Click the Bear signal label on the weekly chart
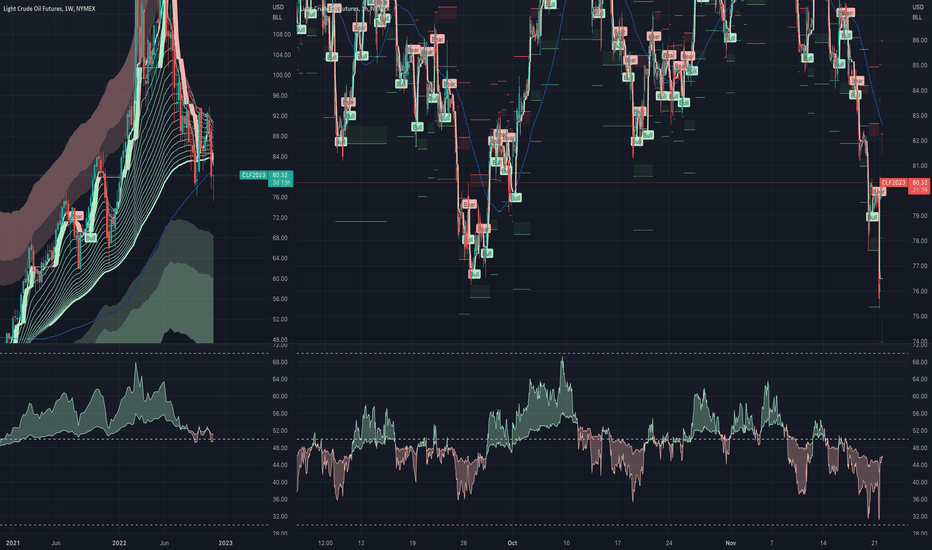This screenshot has height=550, width=932. coord(75,216)
